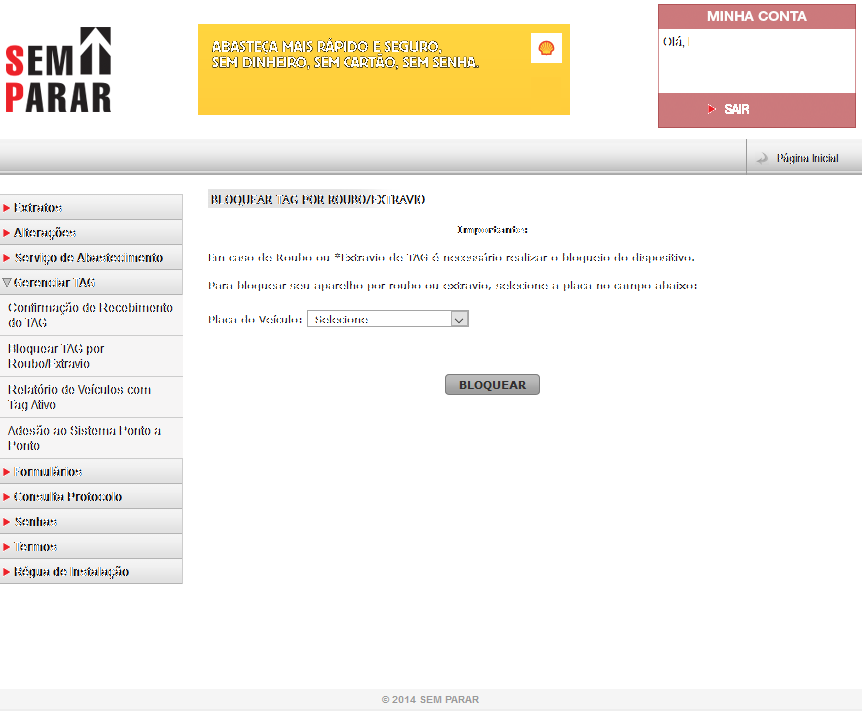Screen dimensions: 862x711
Task: Click the sentence starting 'Em caso de Roubo'
Action: pos(451,257)
